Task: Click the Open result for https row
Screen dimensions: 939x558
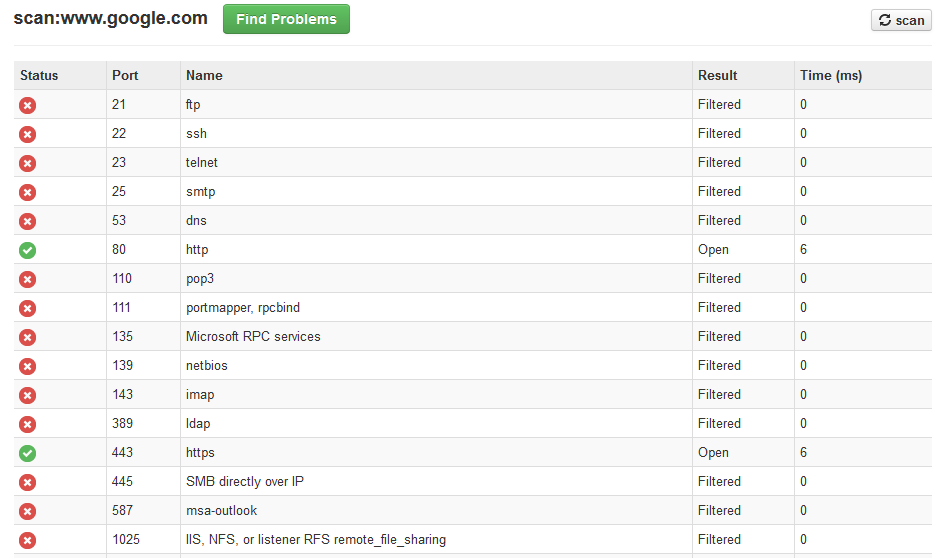Action: pos(713,453)
